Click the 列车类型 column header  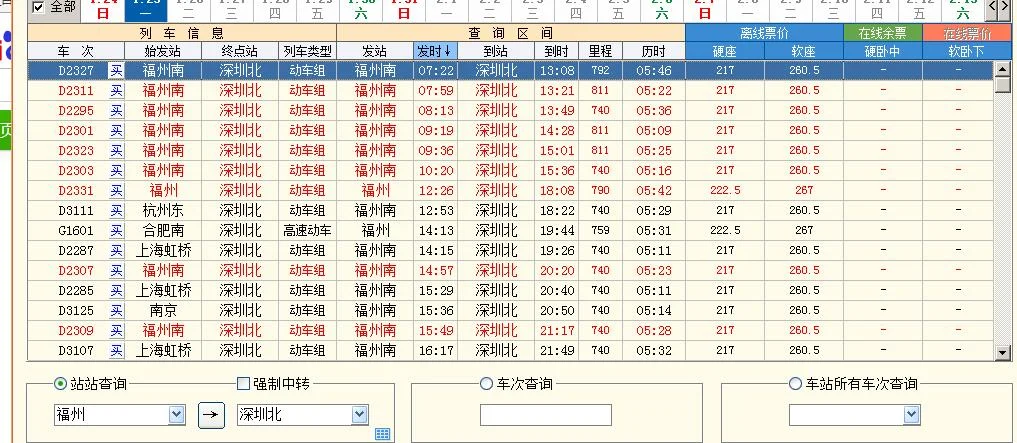(x=307, y=51)
